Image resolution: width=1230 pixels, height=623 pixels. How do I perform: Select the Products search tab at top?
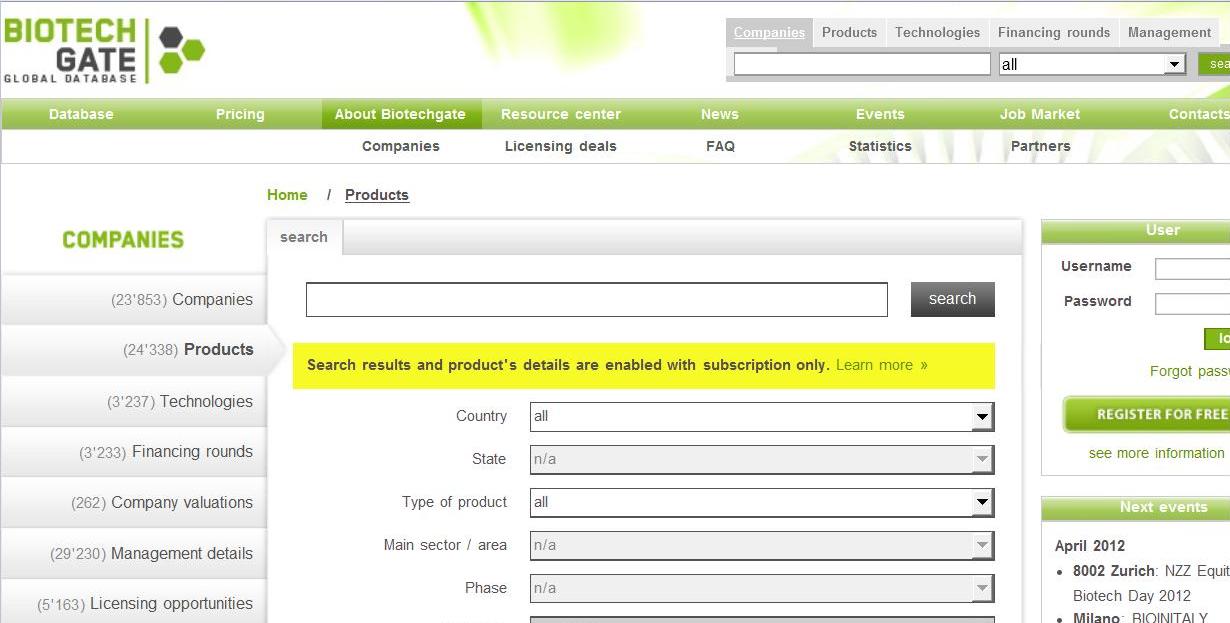tap(849, 32)
